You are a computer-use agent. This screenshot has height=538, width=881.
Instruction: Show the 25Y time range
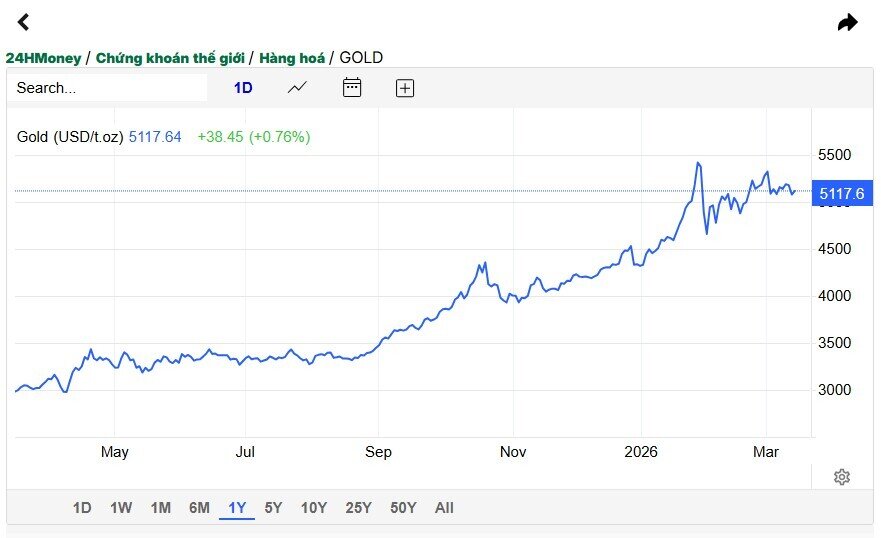click(x=358, y=508)
